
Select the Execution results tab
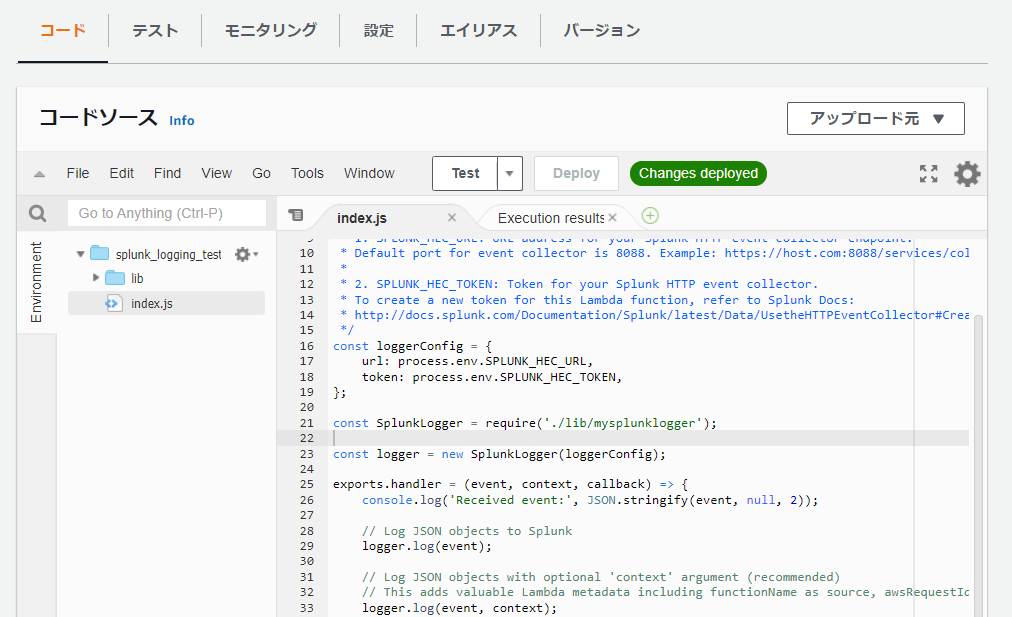coord(551,218)
